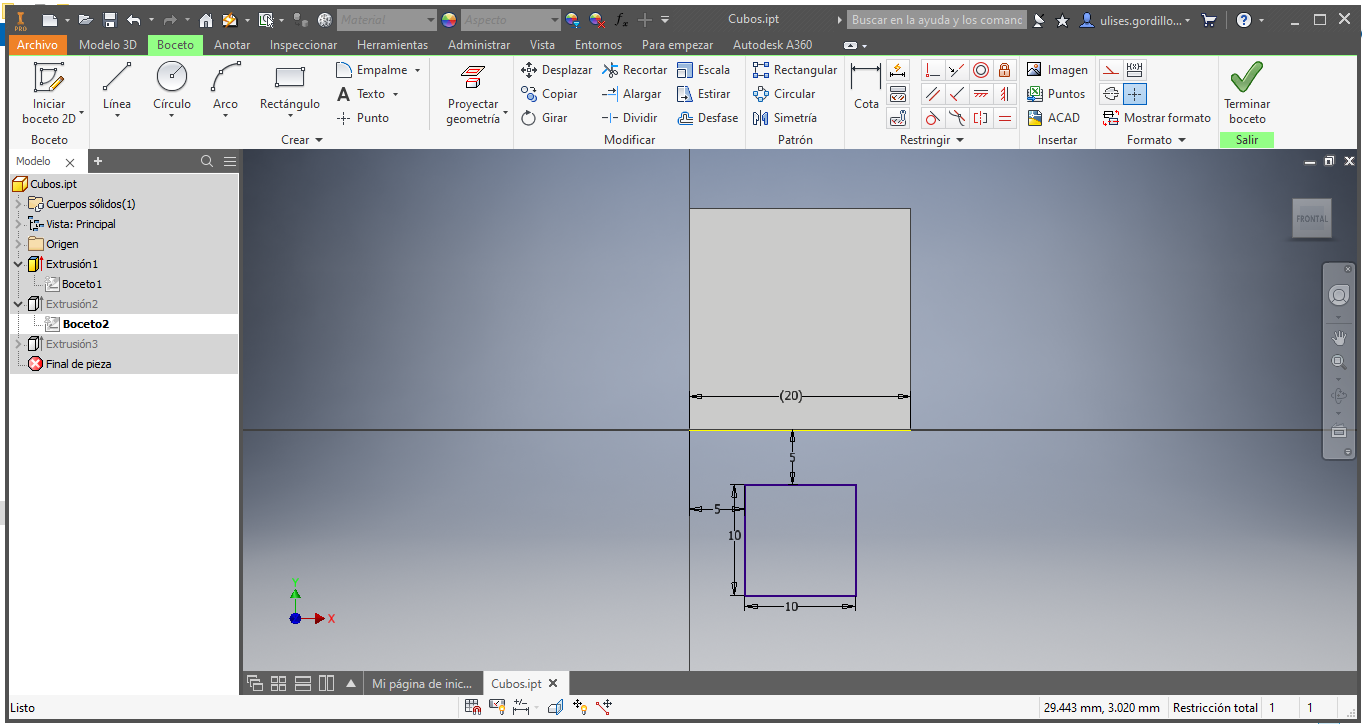The height and width of the screenshot is (724, 1364).
Task: Click the Simetría pattern button
Action: pos(785,118)
